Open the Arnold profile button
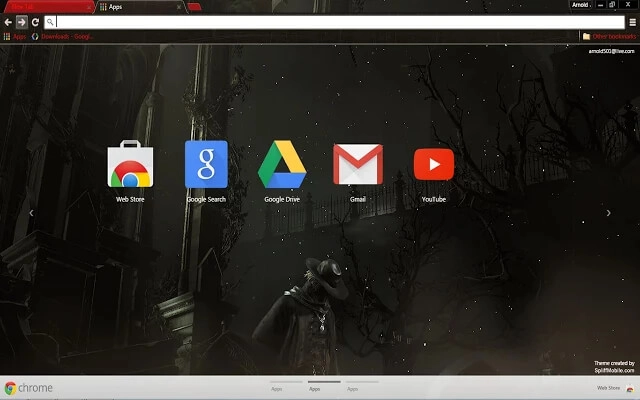This screenshot has height=400, width=640. [x=580, y=5]
